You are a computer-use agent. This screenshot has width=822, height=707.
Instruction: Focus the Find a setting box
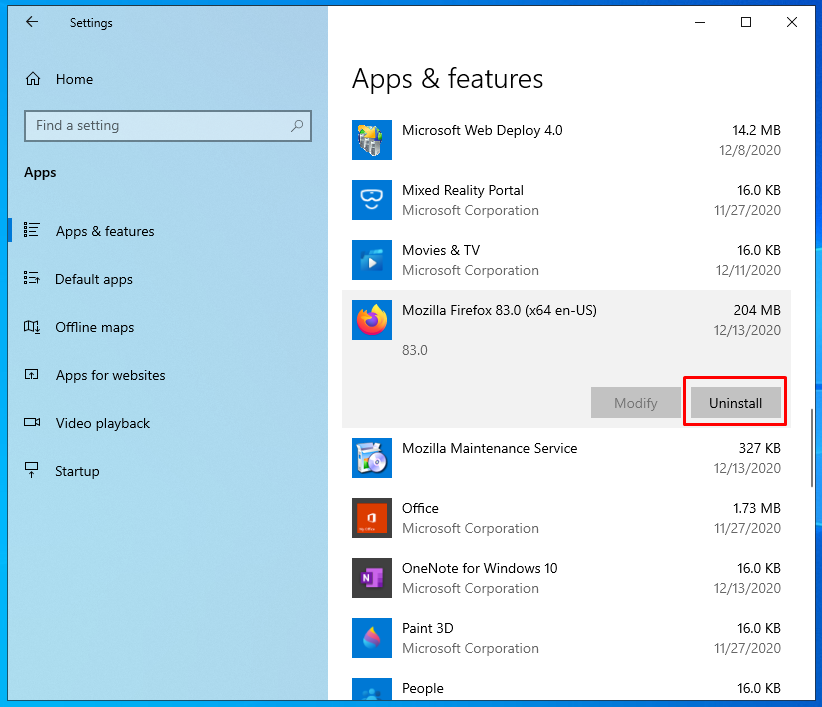click(x=168, y=126)
